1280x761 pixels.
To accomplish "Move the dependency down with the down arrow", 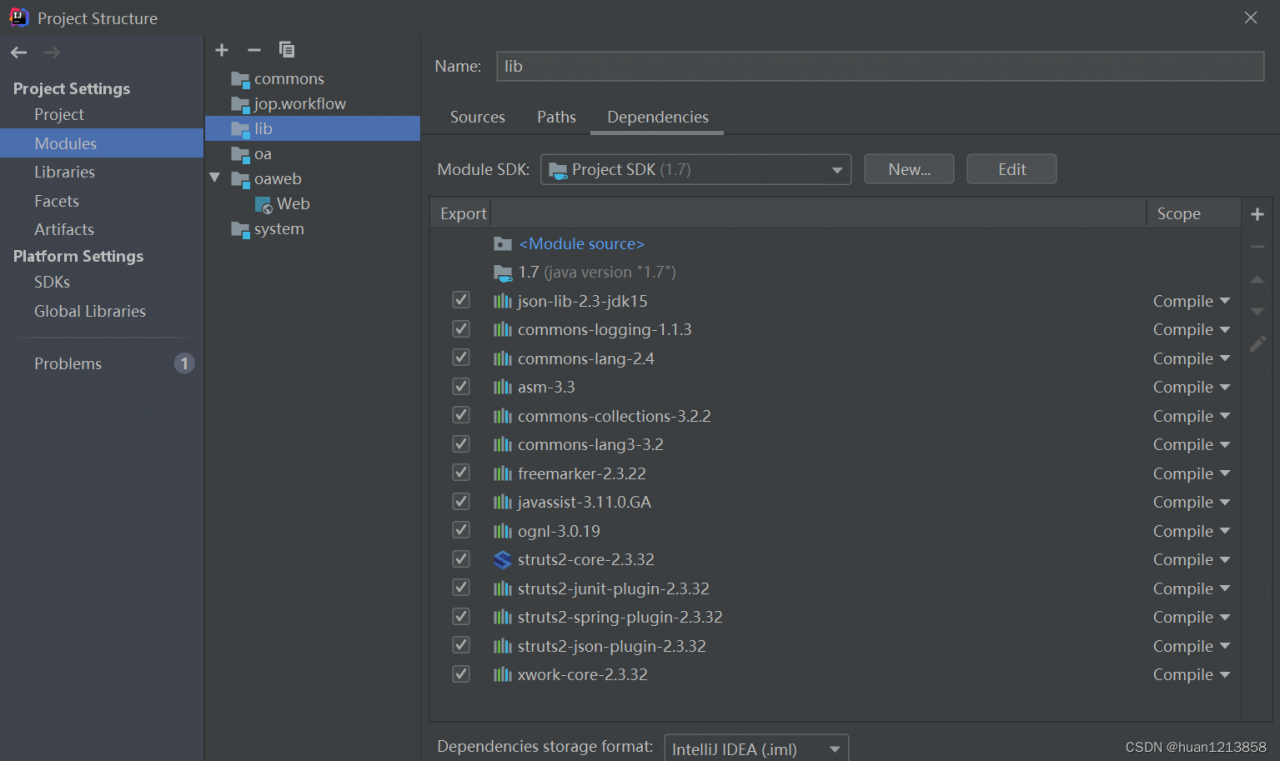I will pyautogui.click(x=1258, y=312).
